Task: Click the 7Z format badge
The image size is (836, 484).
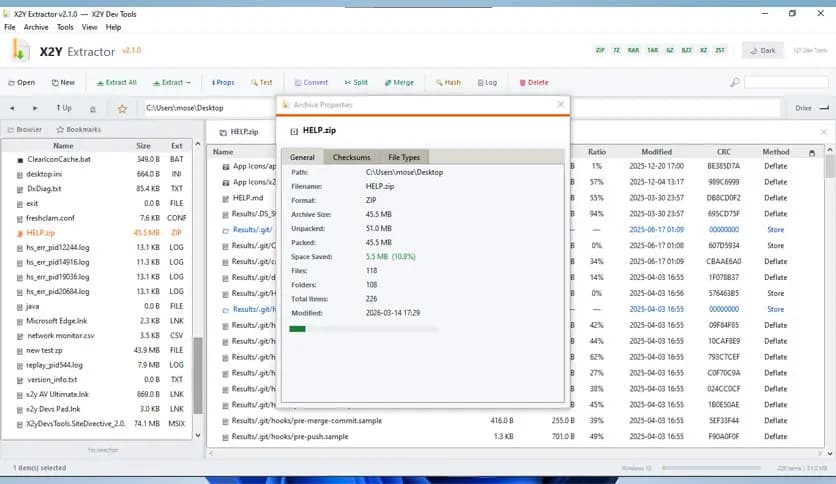Action: (616, 50)
